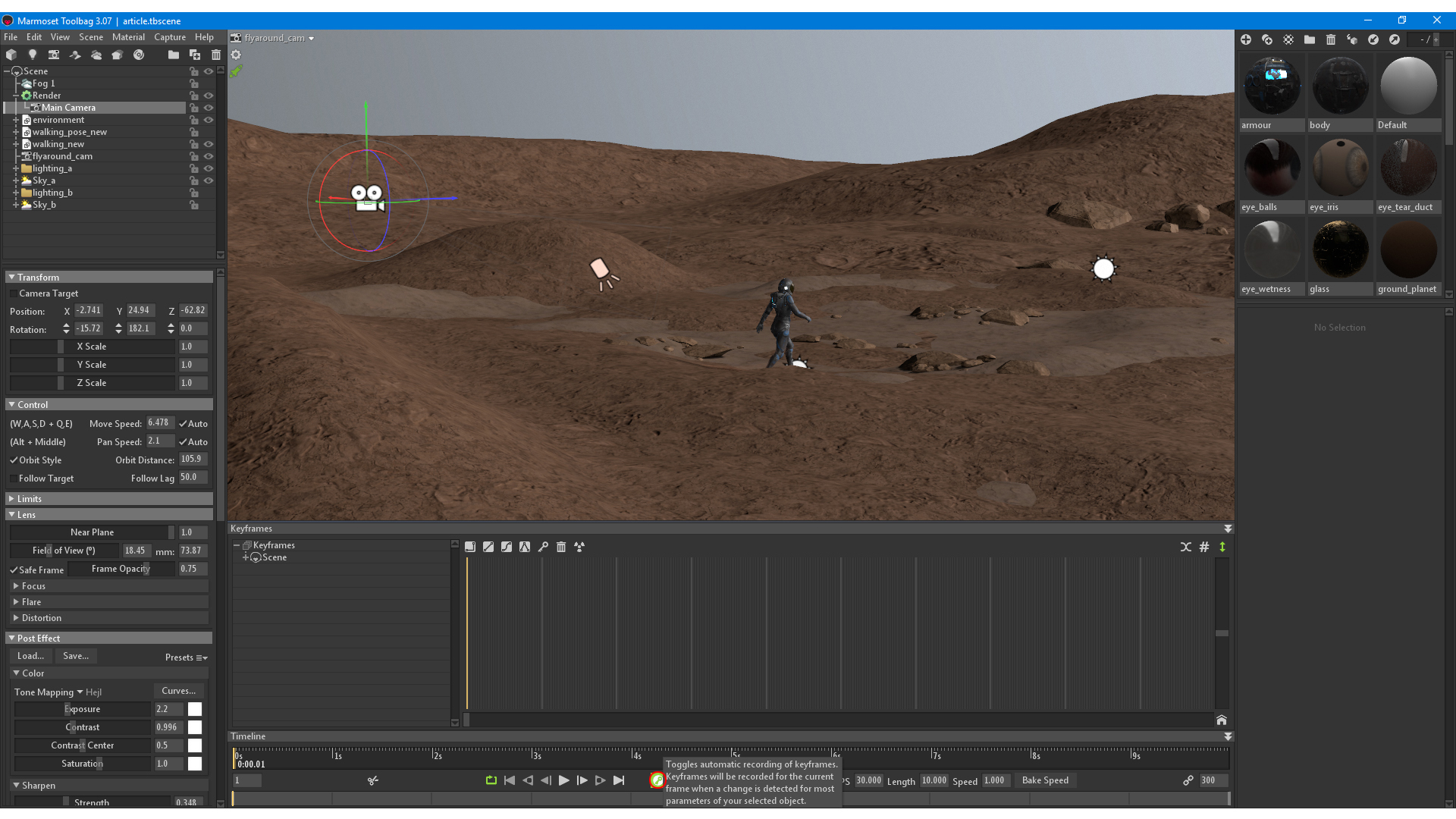Open the Scene menu
The width and height of the screenshot is (1456, 819).
coord(91,37)
